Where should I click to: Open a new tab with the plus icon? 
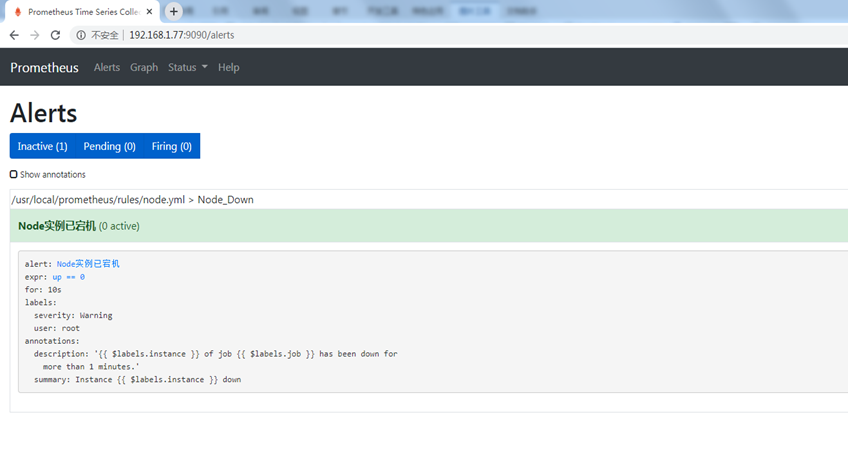[x=174, y=11]
